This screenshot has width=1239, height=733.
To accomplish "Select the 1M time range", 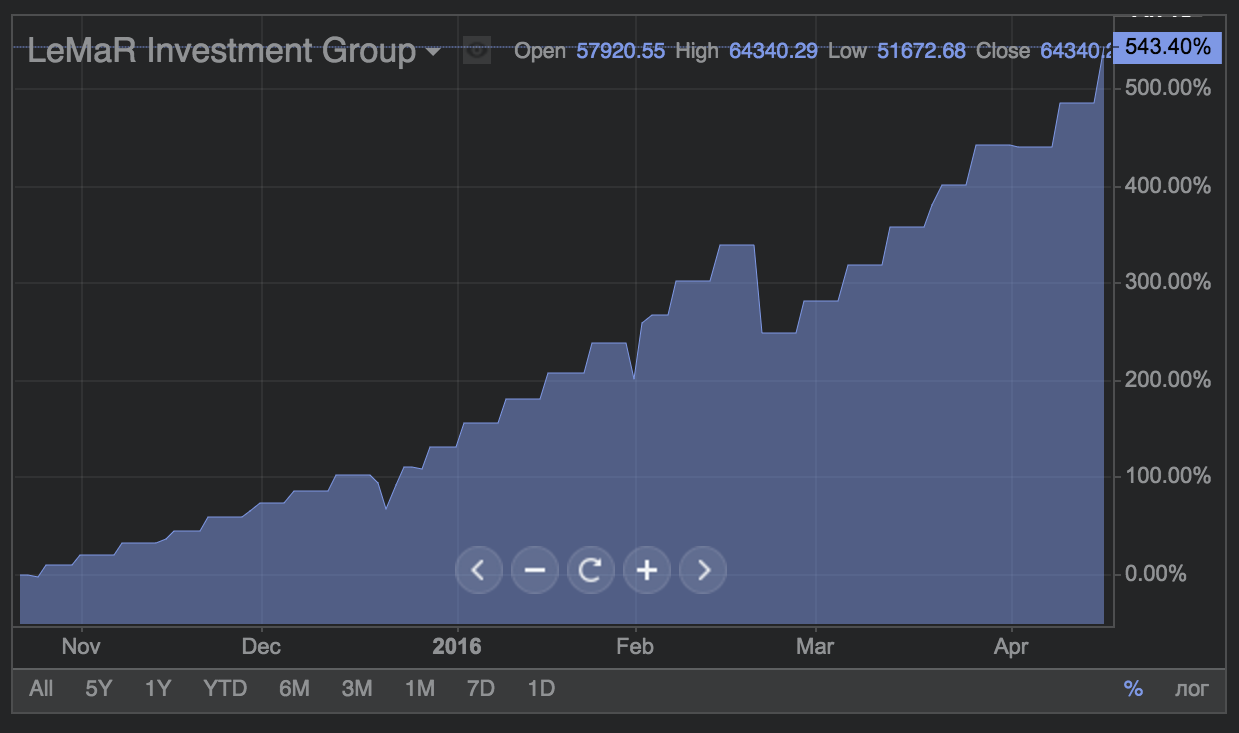I will pos(420,688).
